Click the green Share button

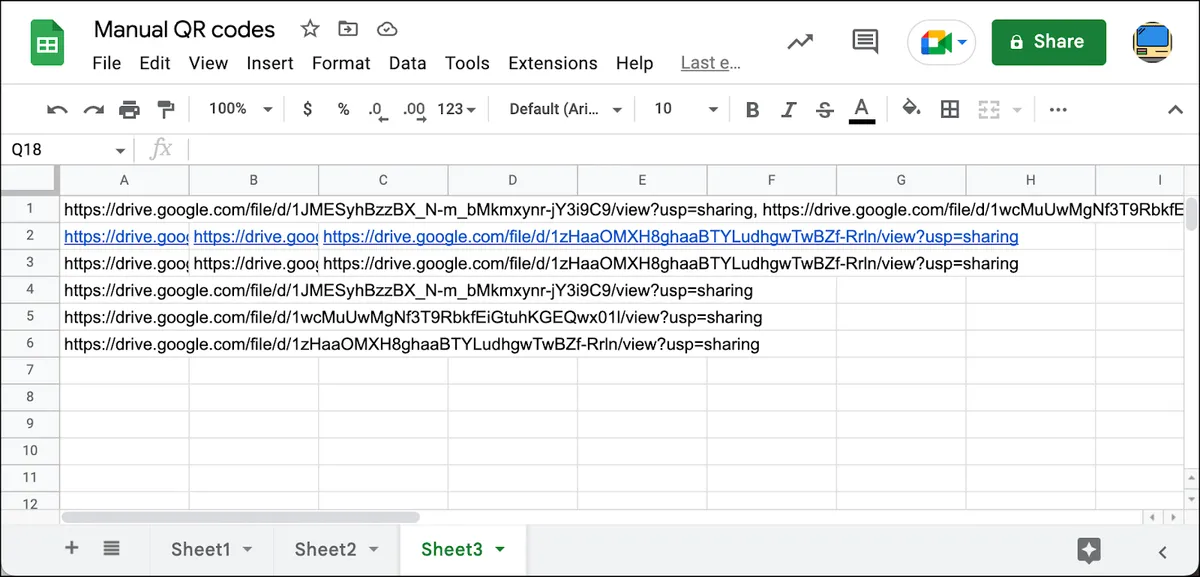pyautogui.click(x=1049, y=42)
